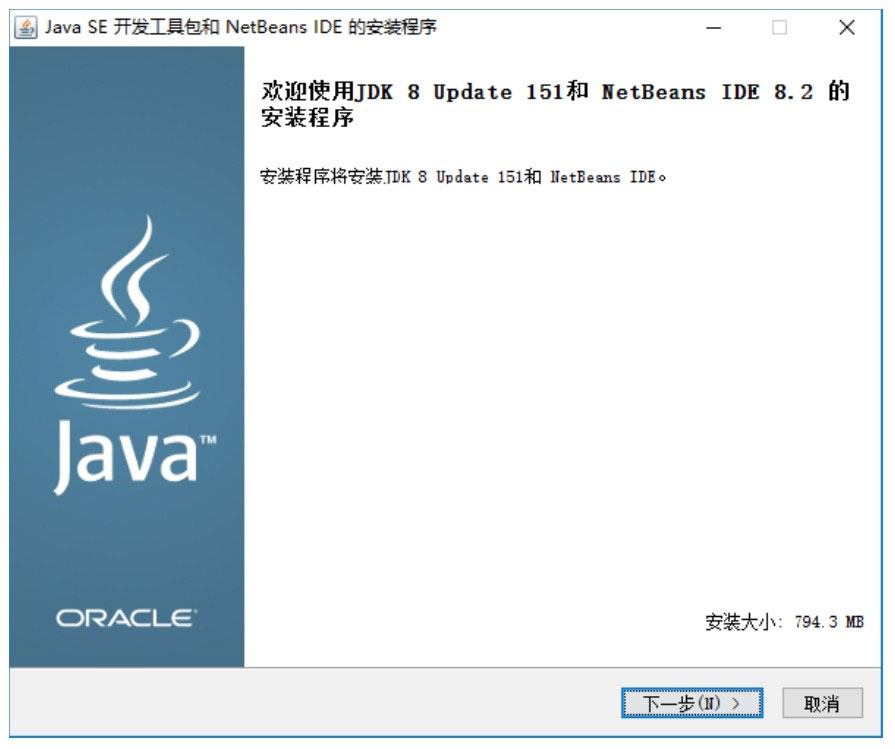Click the window title Java SE 开发工具包和 NetBeans IDE 的安装程序
The height and width of the screenshot is (749, 895).
[x=241, y=27]
